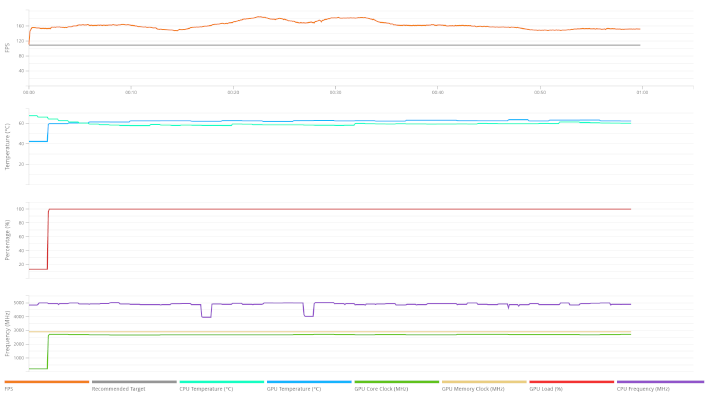The image size is (708, 396).
Task: Click the red GPU Load line at 100
Action: 339,209
